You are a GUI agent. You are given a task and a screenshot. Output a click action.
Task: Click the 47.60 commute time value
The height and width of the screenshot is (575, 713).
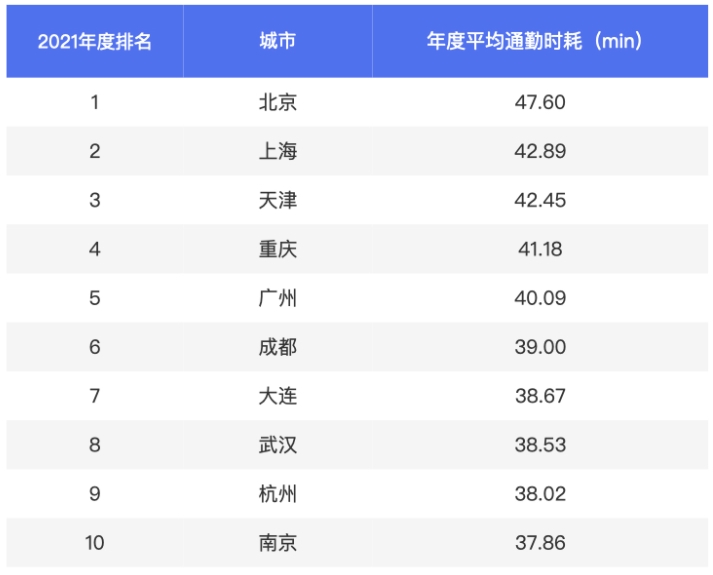540,102
